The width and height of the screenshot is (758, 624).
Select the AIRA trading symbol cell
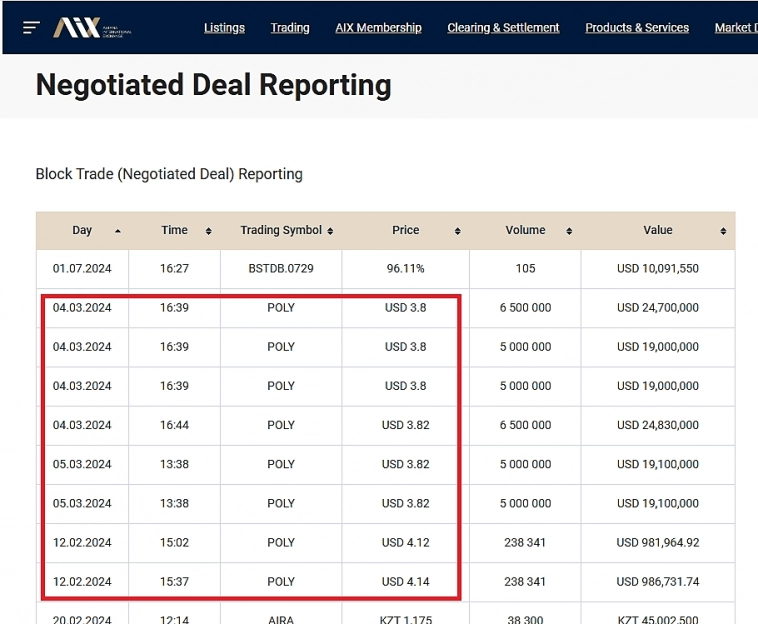pos(281,619)
